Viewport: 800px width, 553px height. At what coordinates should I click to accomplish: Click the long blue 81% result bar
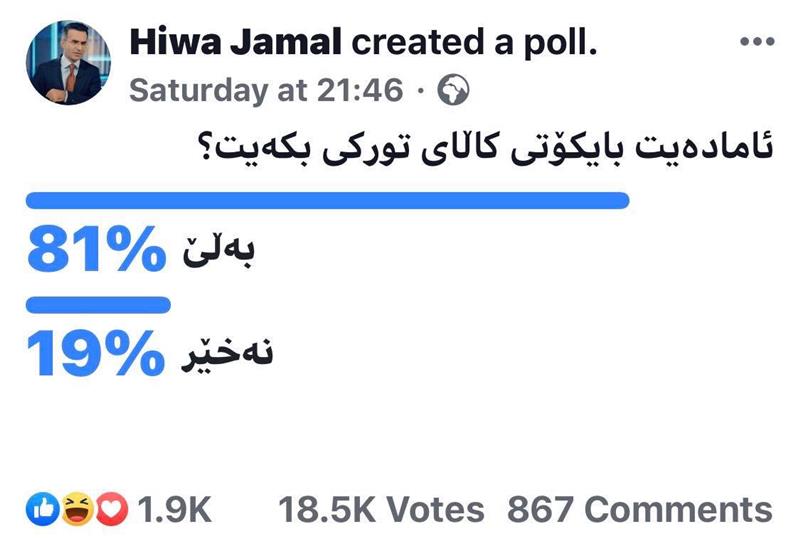tap(327, 201)
